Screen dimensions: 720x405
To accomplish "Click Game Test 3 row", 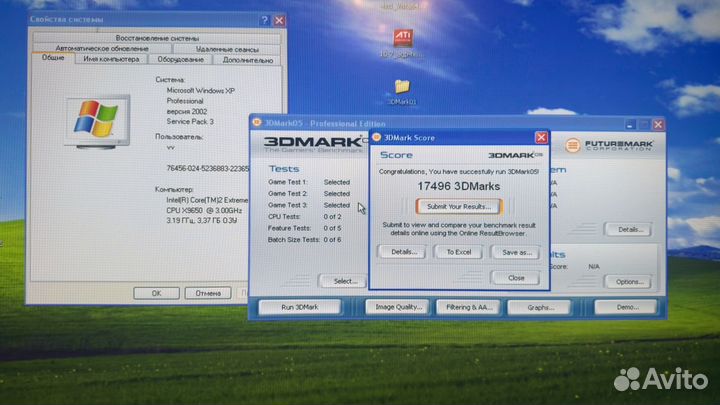I will coord(309,205).
